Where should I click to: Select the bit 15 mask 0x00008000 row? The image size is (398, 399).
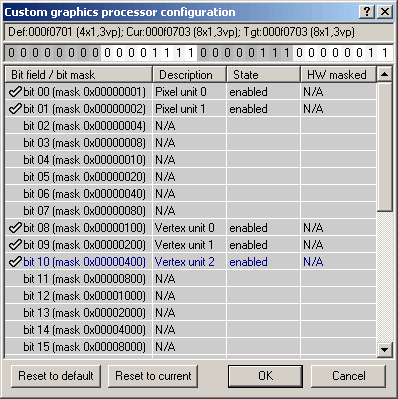(x=191, y=347)
